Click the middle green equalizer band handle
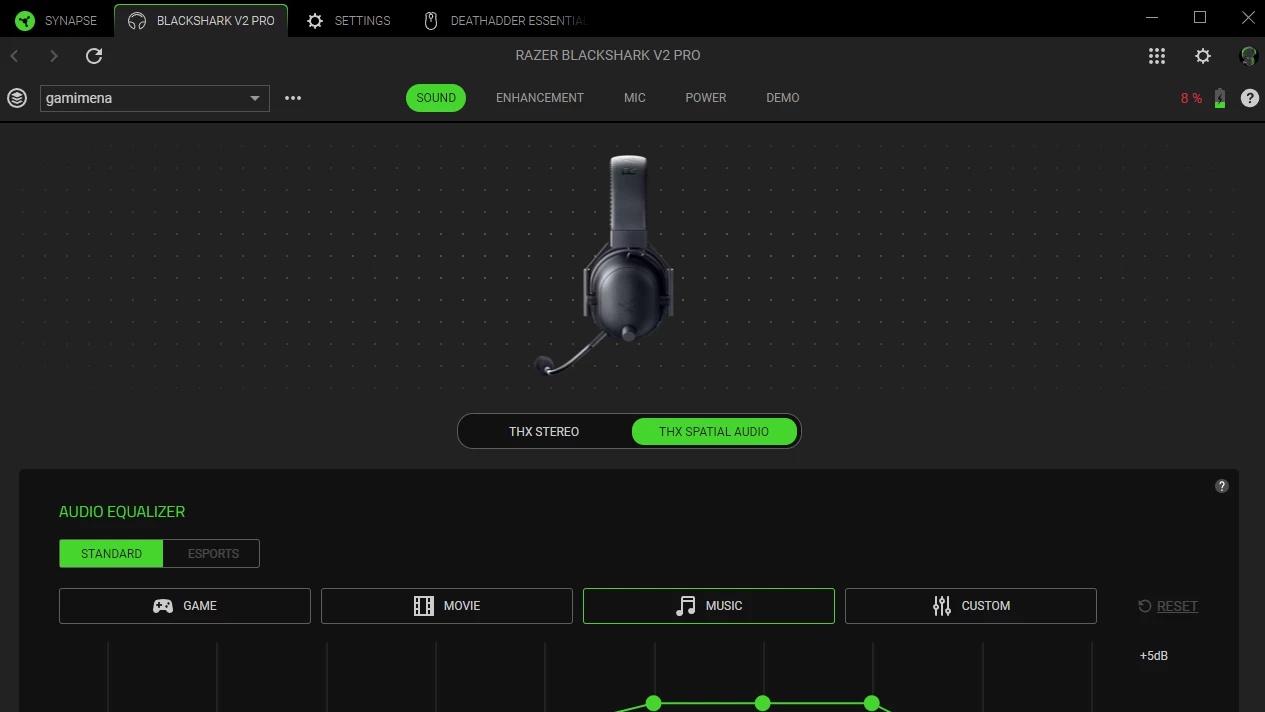1265x712 pixels. point(763,703)
